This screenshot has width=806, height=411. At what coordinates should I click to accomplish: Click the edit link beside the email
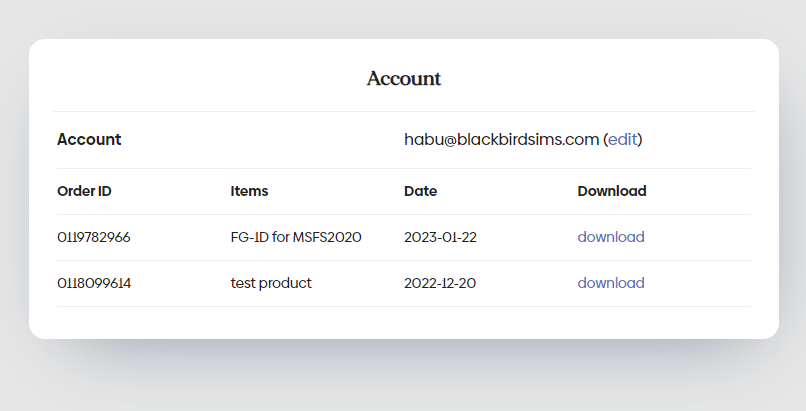click(622, 139)
